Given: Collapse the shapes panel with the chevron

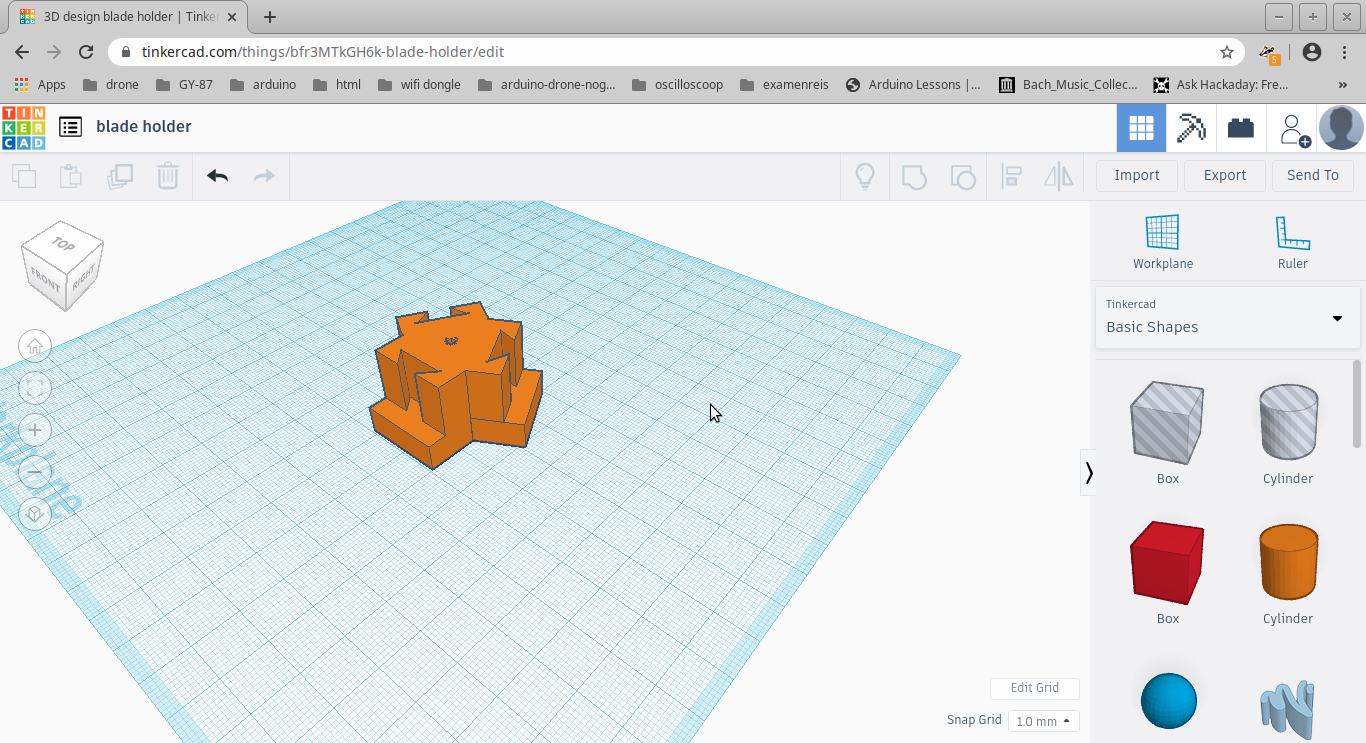Looking at the screenshot, I should tap(1089, 472).
